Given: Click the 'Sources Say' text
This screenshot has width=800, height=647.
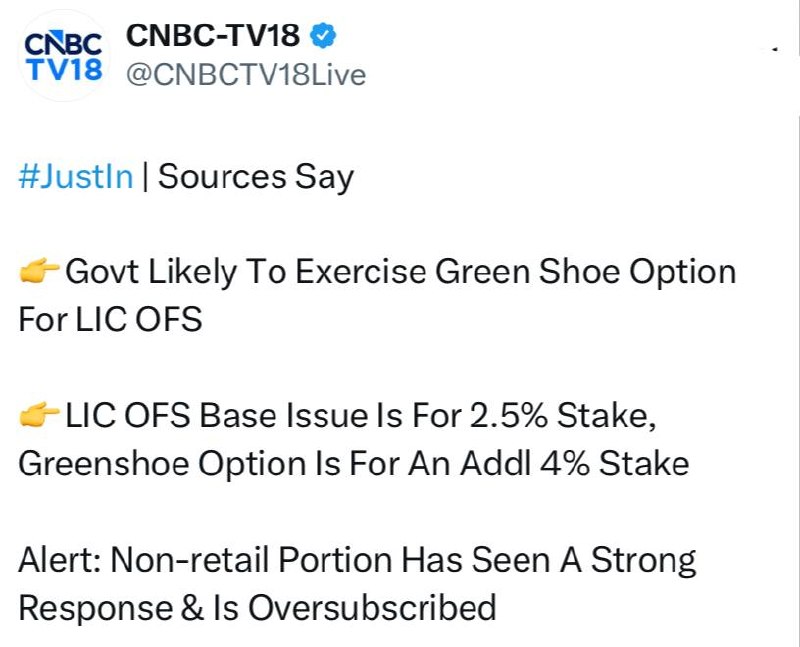Looking at the screenshot, I should pyautogui.click(x=256, y=178).
